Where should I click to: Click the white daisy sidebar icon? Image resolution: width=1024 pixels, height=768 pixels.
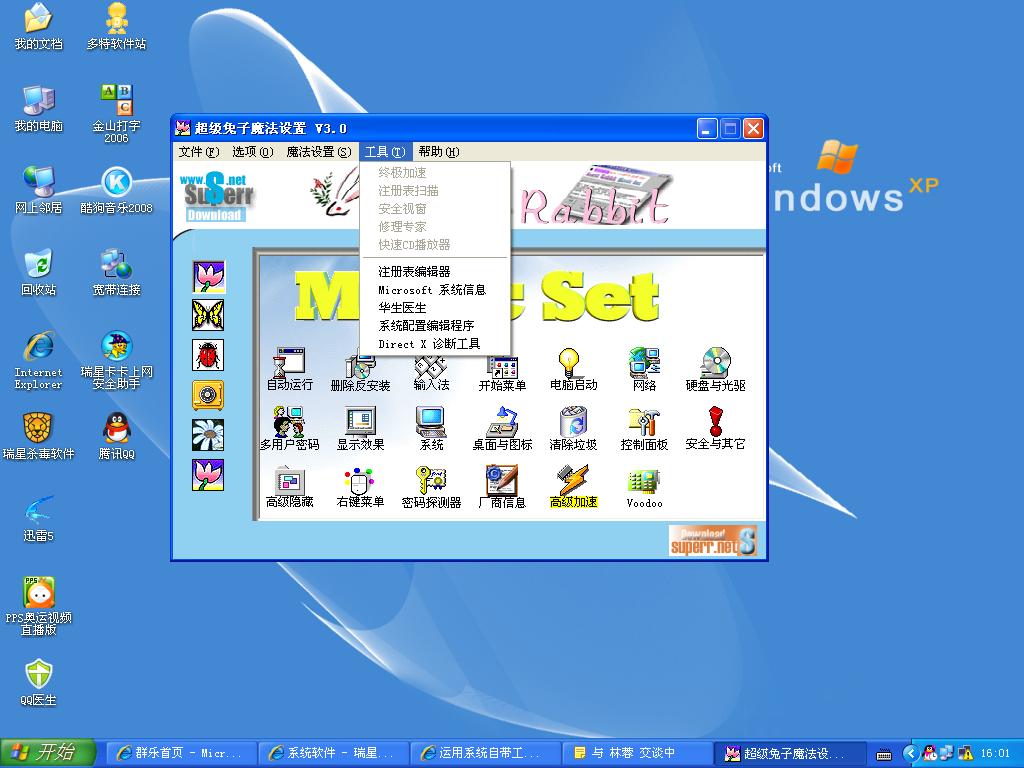[208, 435]
